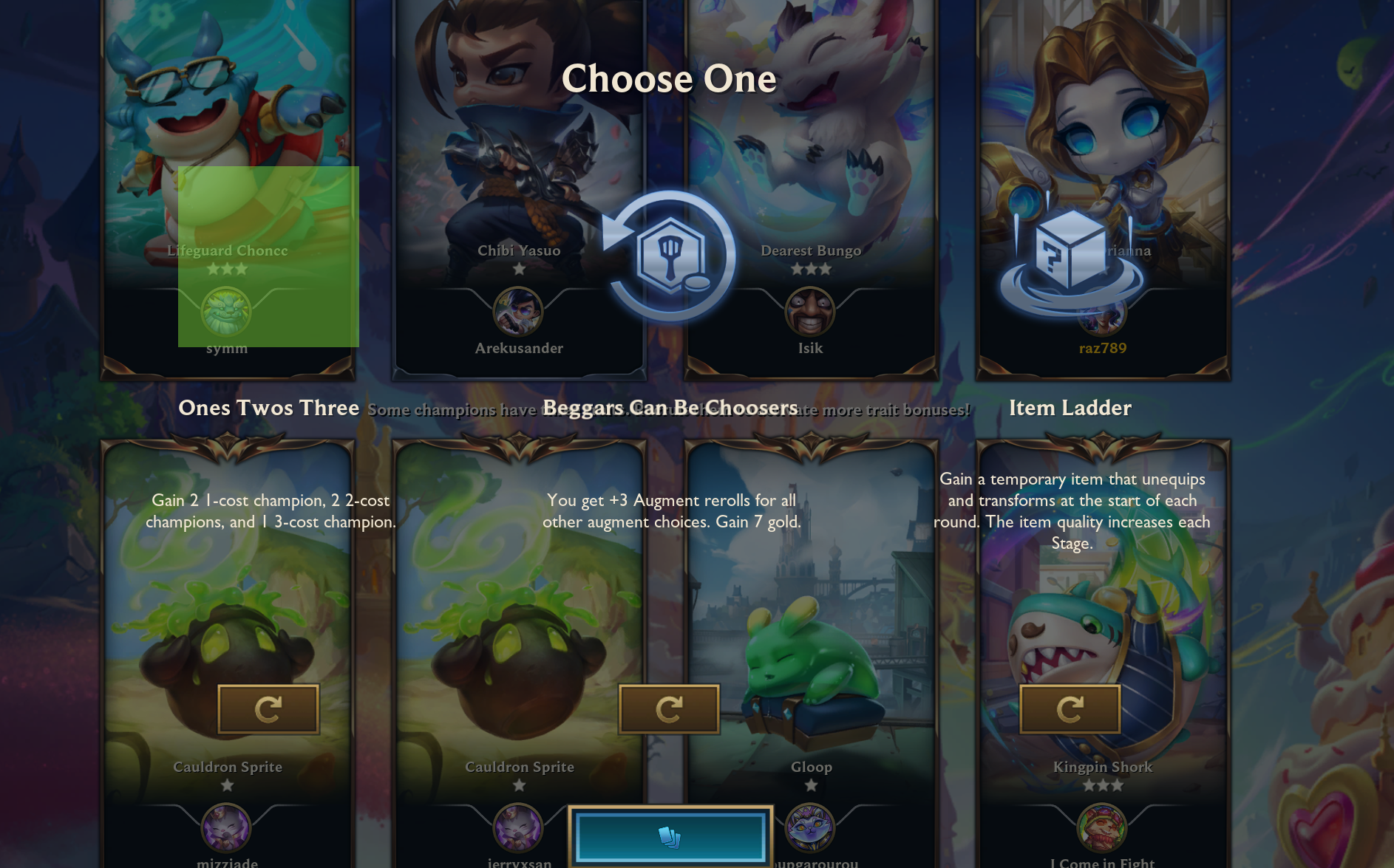The image size is (1394, 868).
Task: Click the spatula augment reroll emblem
Action: 669,256
